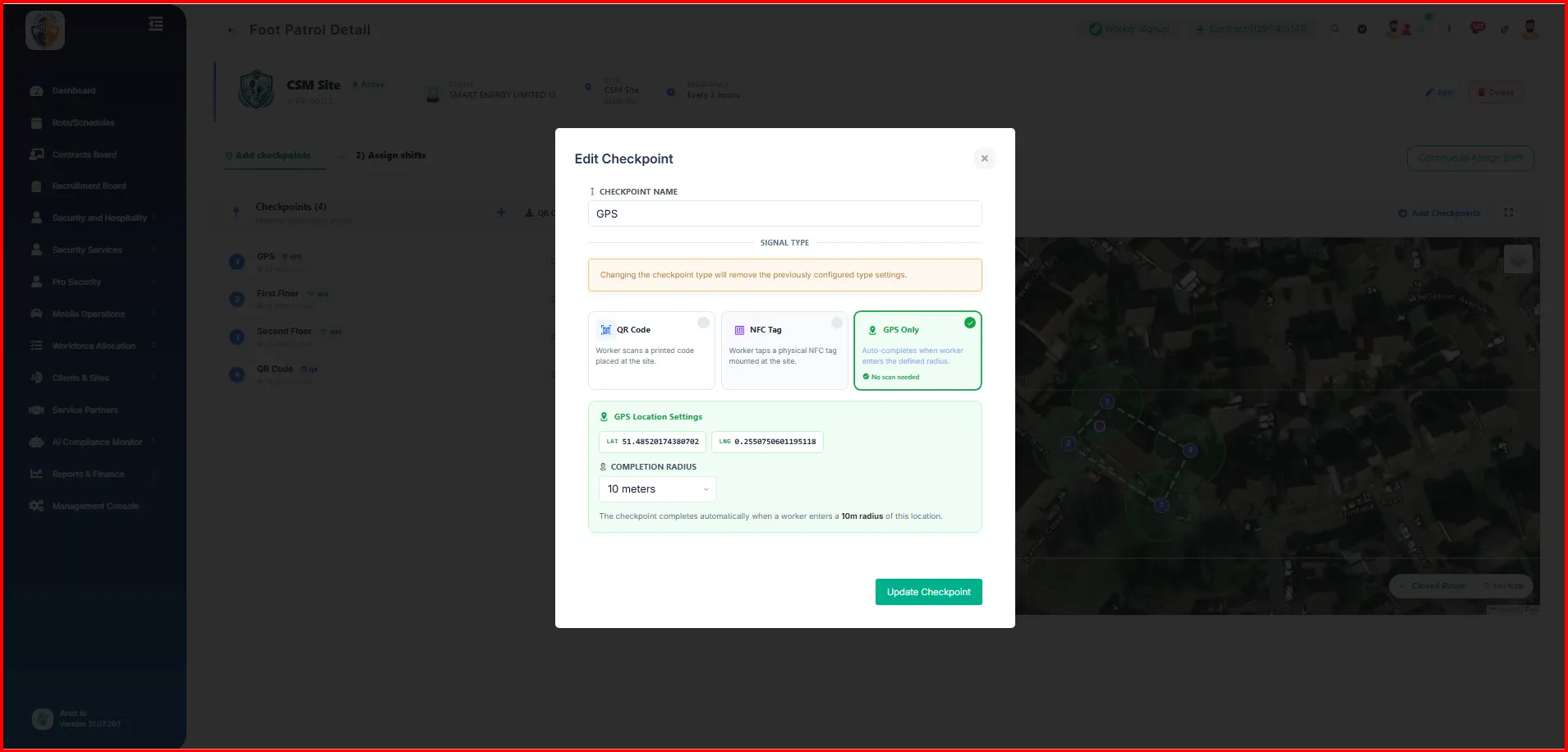Open Rota/Schedules in the sidebar
This screenshot has height=752, width=1568.
pyautogui.click(x=83, y=123)
